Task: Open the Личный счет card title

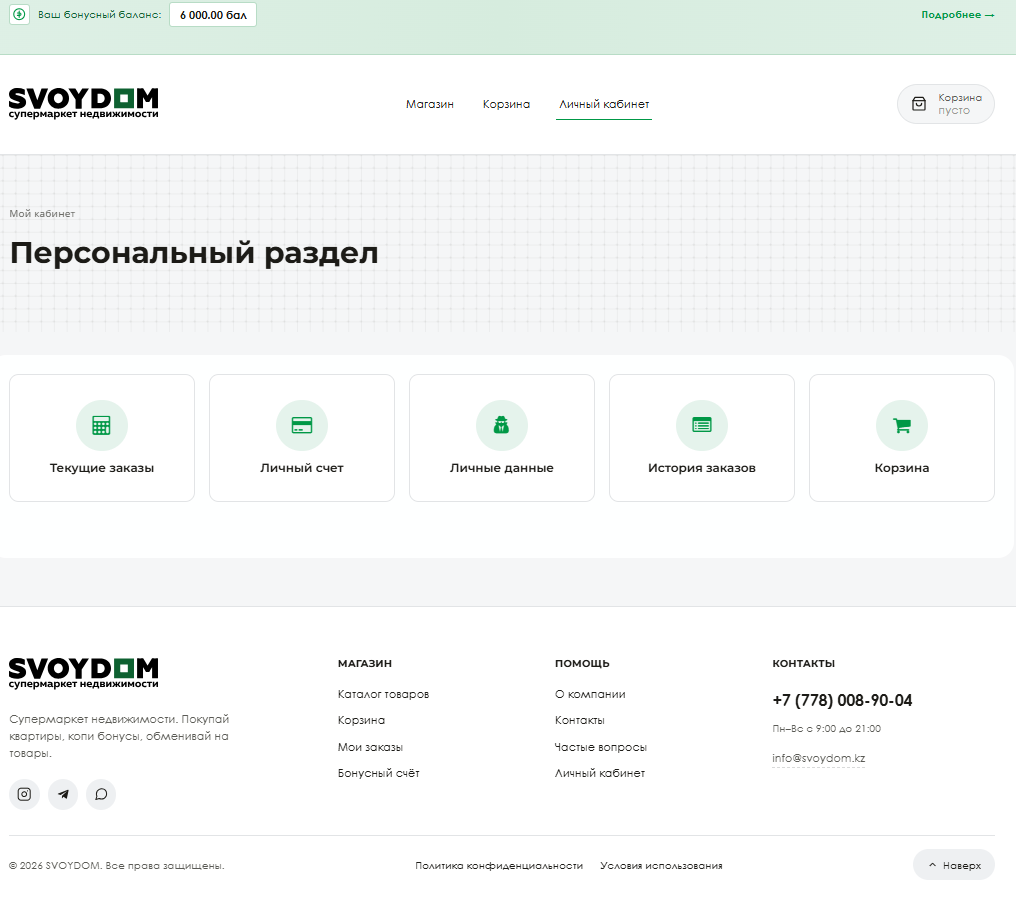Action: tap(302, 468)
